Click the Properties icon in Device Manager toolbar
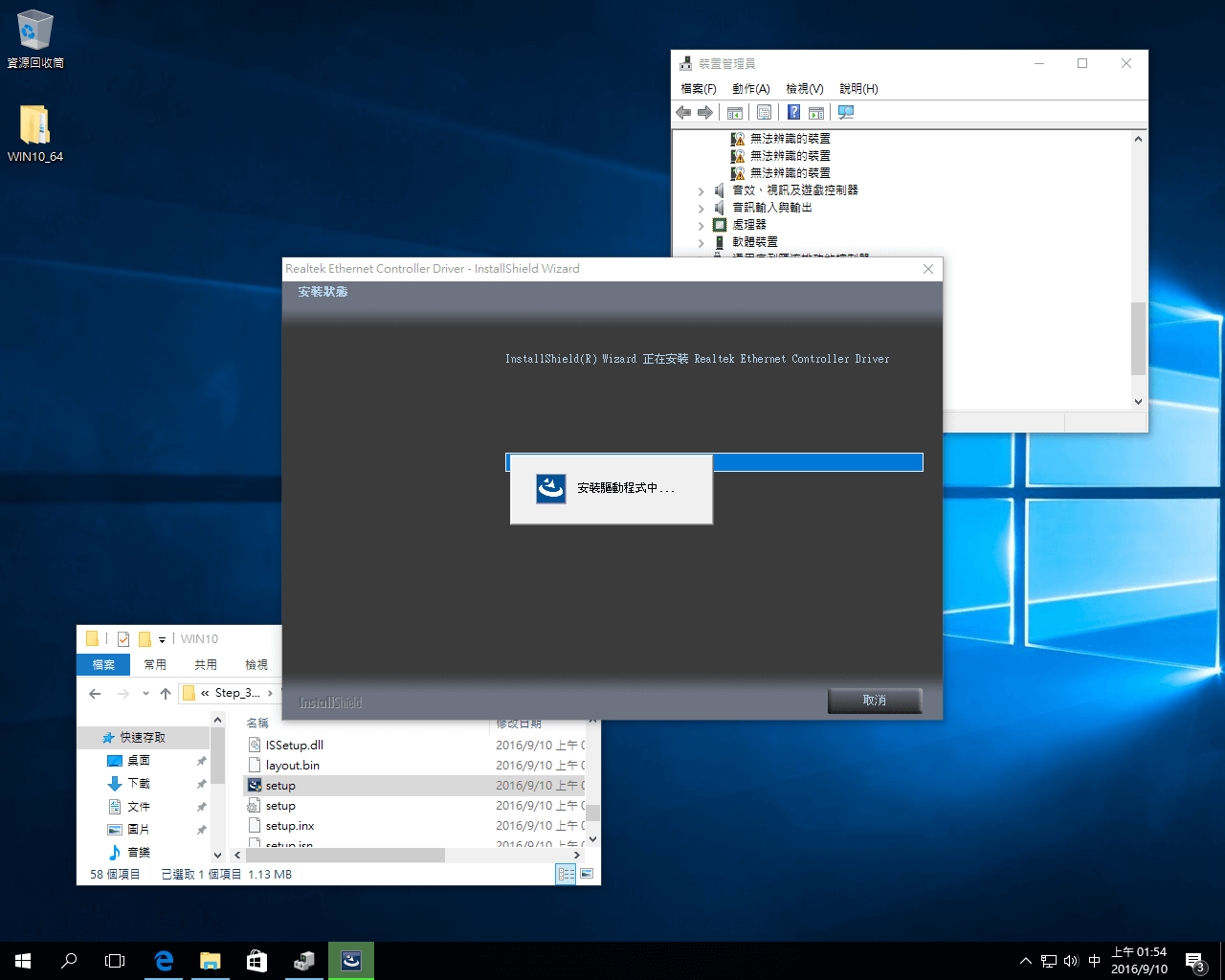Viewport: 1225px width, 980px height. tap(764, 113)
